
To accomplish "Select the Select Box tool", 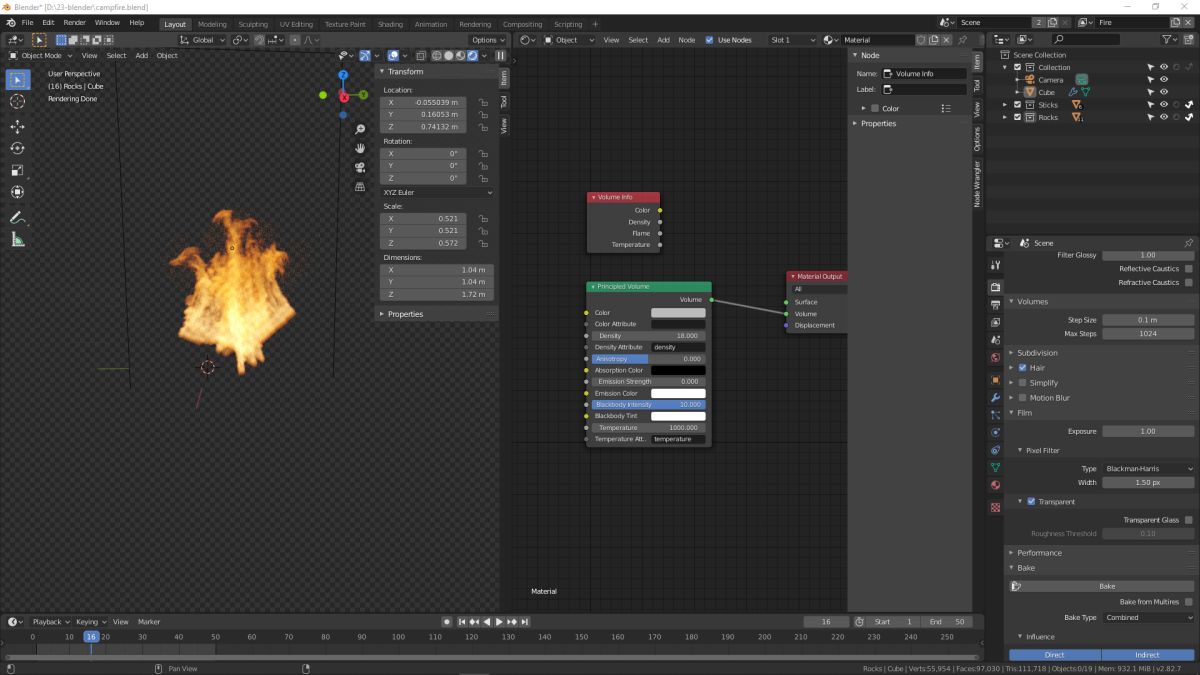I will coord(17,79).
